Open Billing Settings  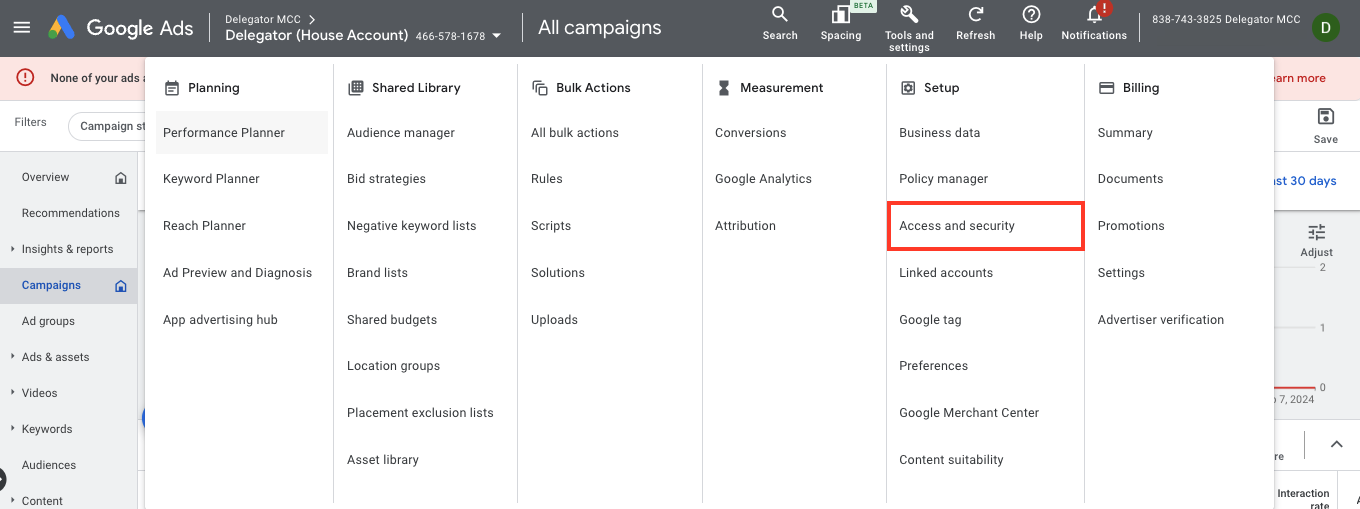(1121, 273)
